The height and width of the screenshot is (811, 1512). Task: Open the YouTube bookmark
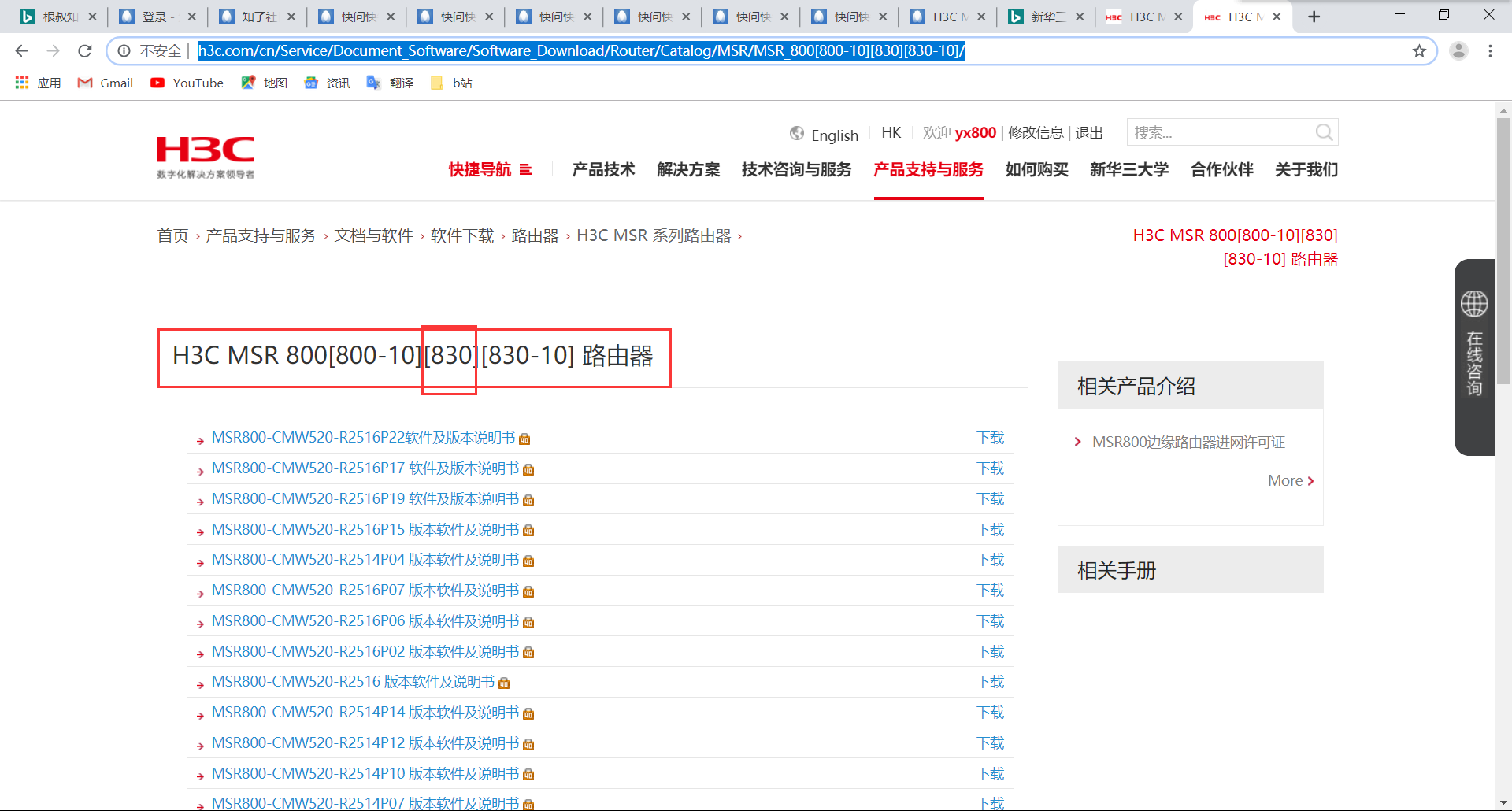click(187, 83)
